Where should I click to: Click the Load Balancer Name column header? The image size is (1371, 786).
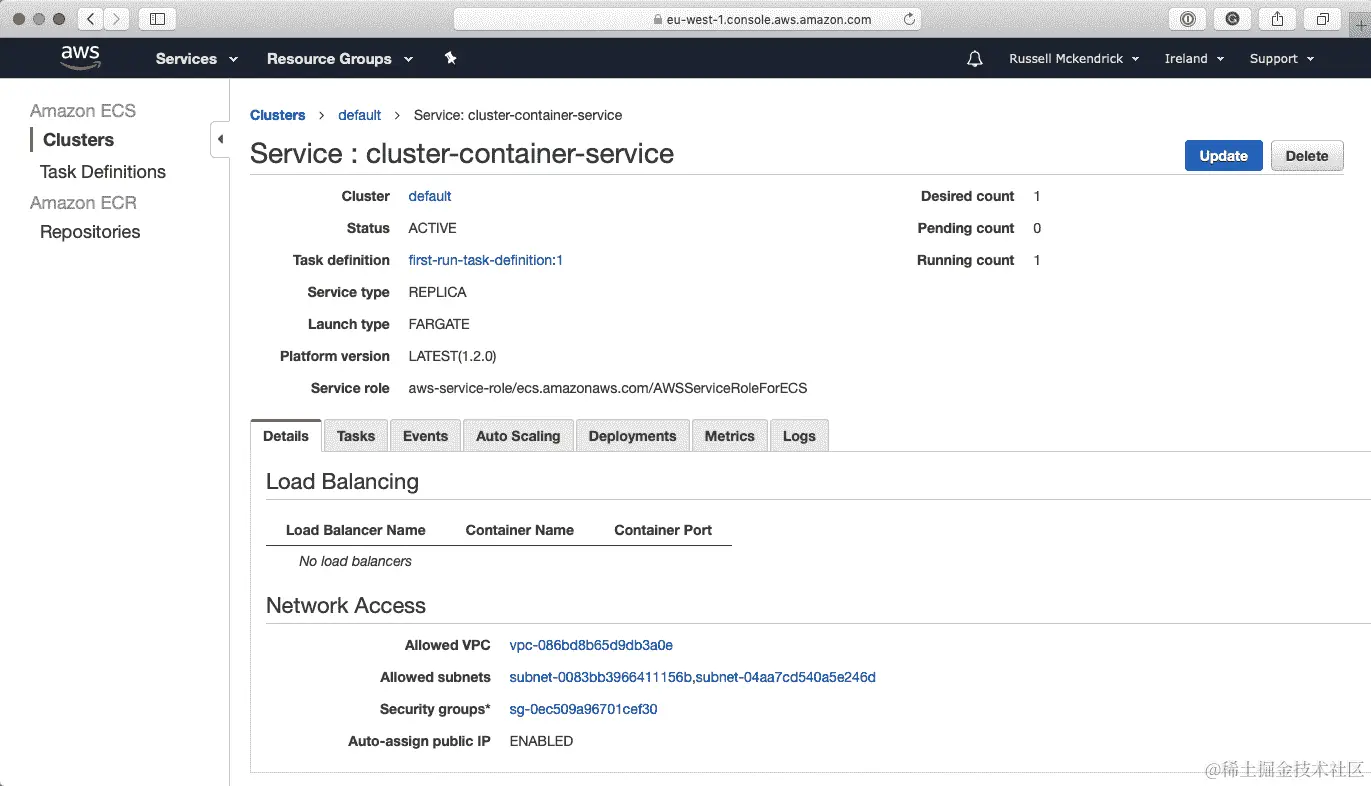(x=356, y=530)
